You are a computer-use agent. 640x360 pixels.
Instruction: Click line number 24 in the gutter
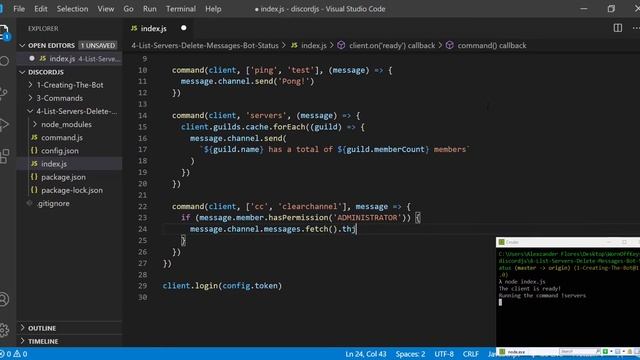(x=142, y=229)
